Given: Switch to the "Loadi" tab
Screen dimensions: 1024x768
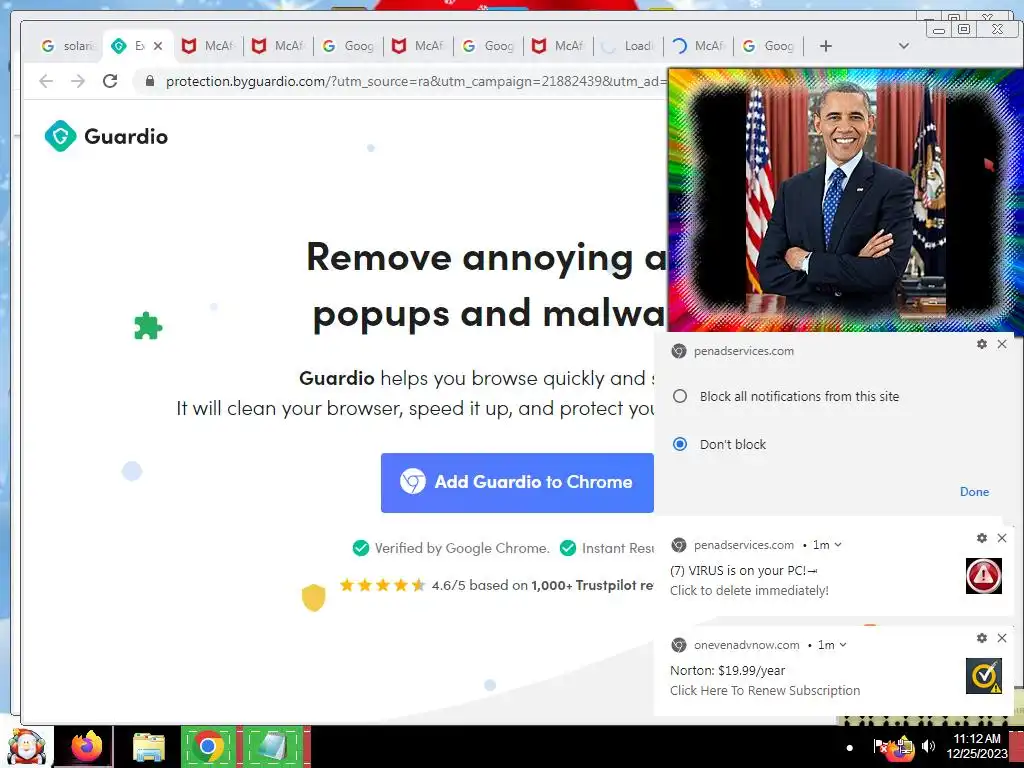Looking at the screenshot, I should pos(628,46).
